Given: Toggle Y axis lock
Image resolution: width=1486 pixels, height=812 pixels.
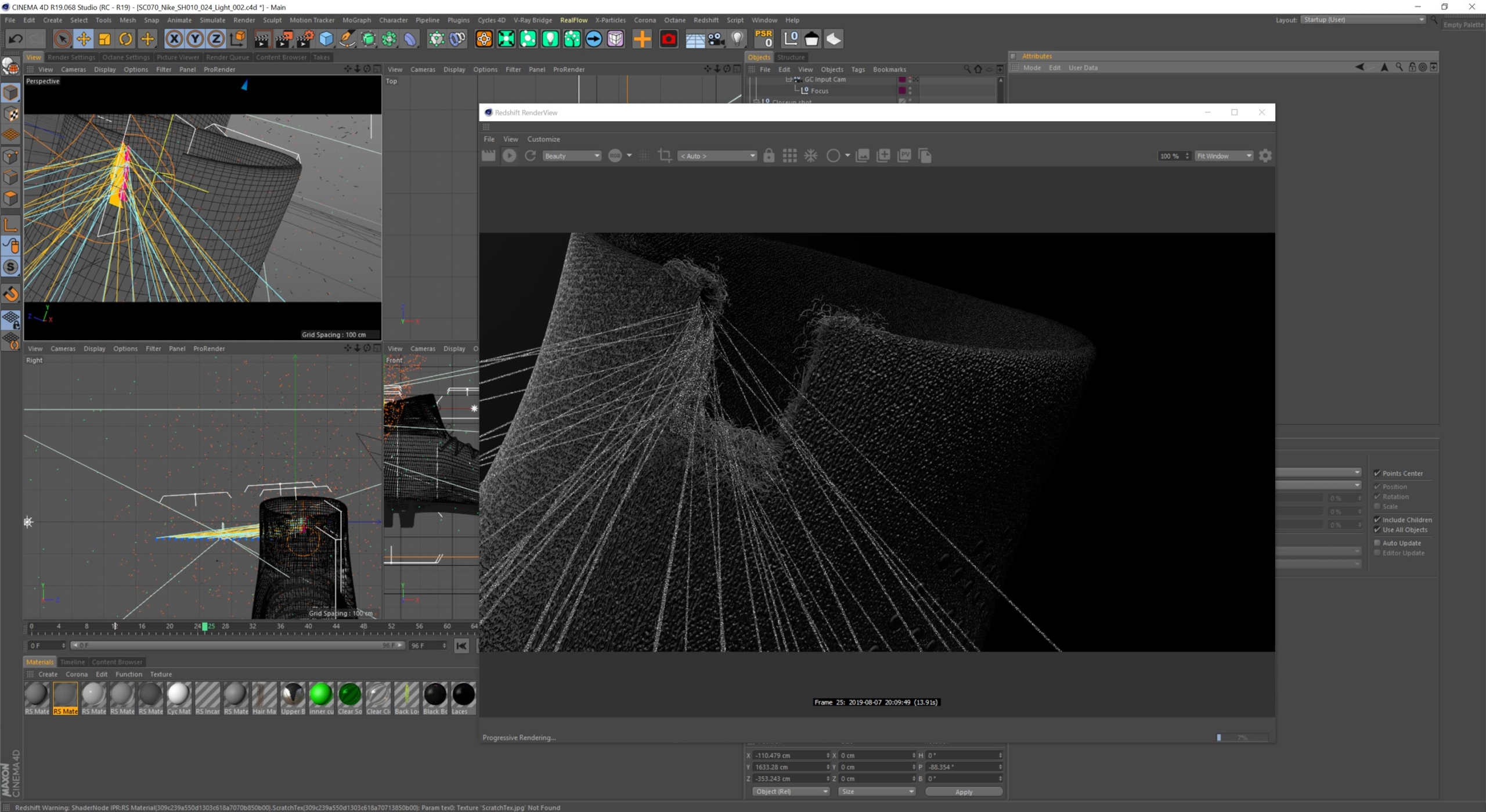Looking at the screenshot, I should pyautogui.click(x=195, y=39).
